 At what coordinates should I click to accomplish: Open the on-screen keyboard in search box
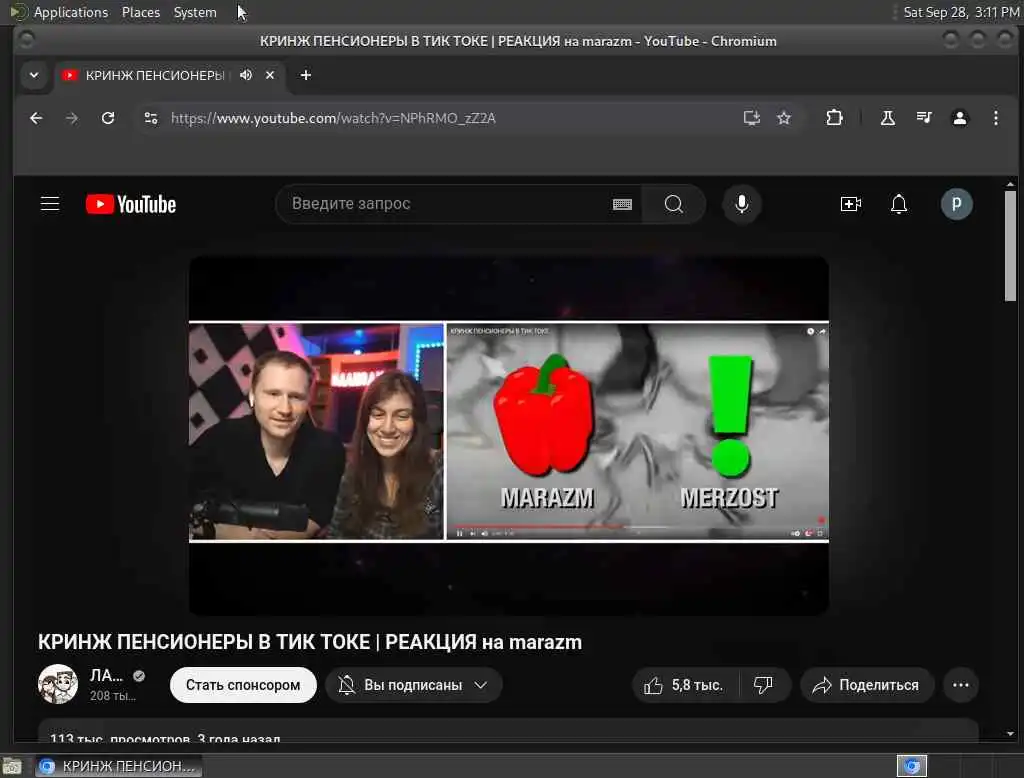point(622,204)
